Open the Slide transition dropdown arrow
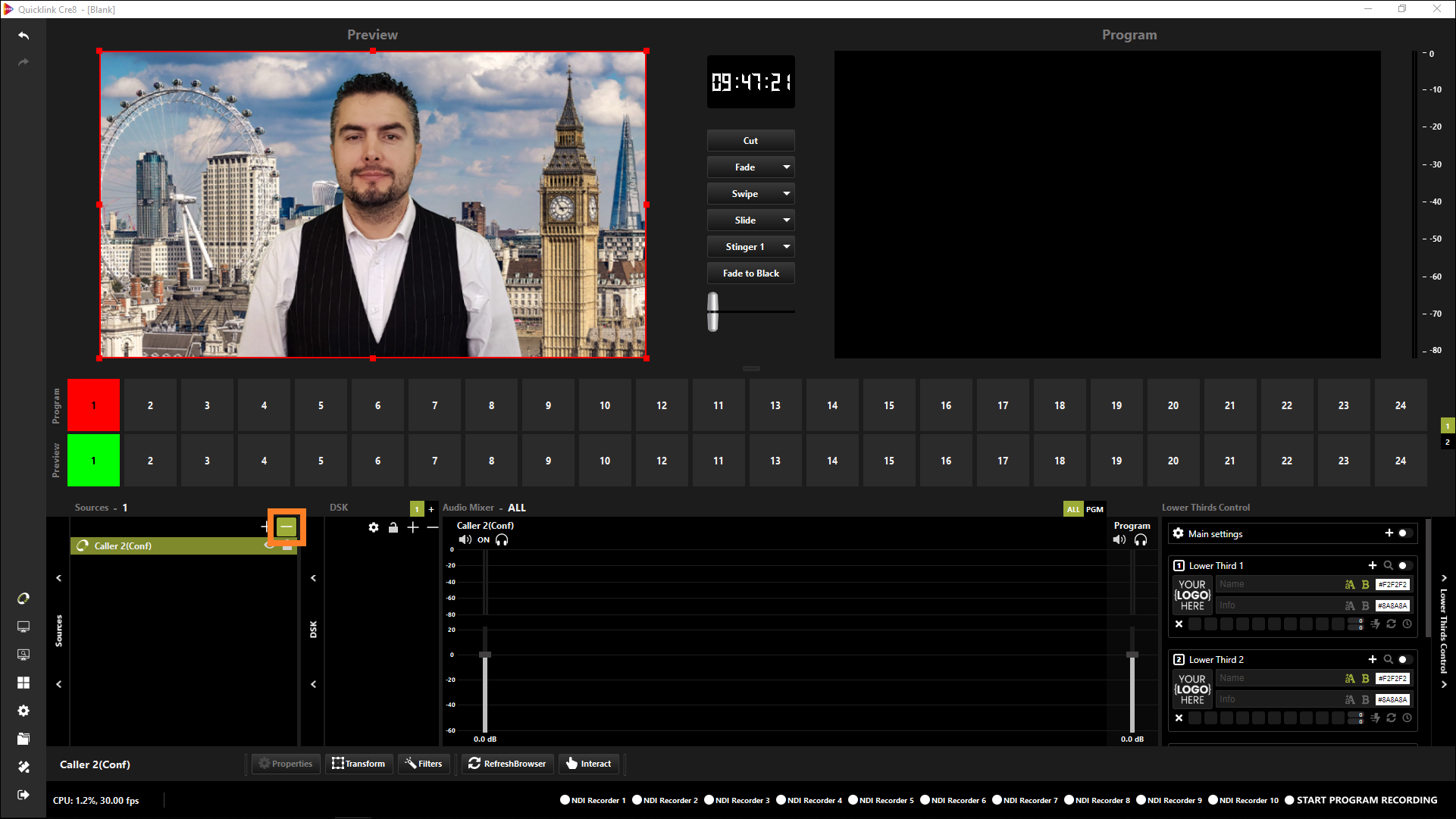 (x=786, y=220)
